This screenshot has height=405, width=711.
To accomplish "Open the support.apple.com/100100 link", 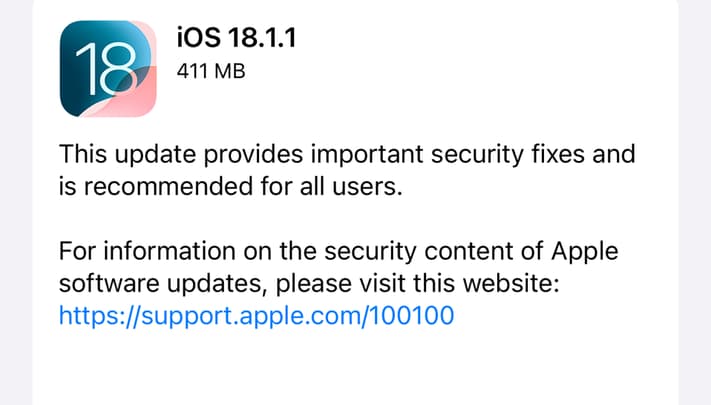I will point(257,316).
